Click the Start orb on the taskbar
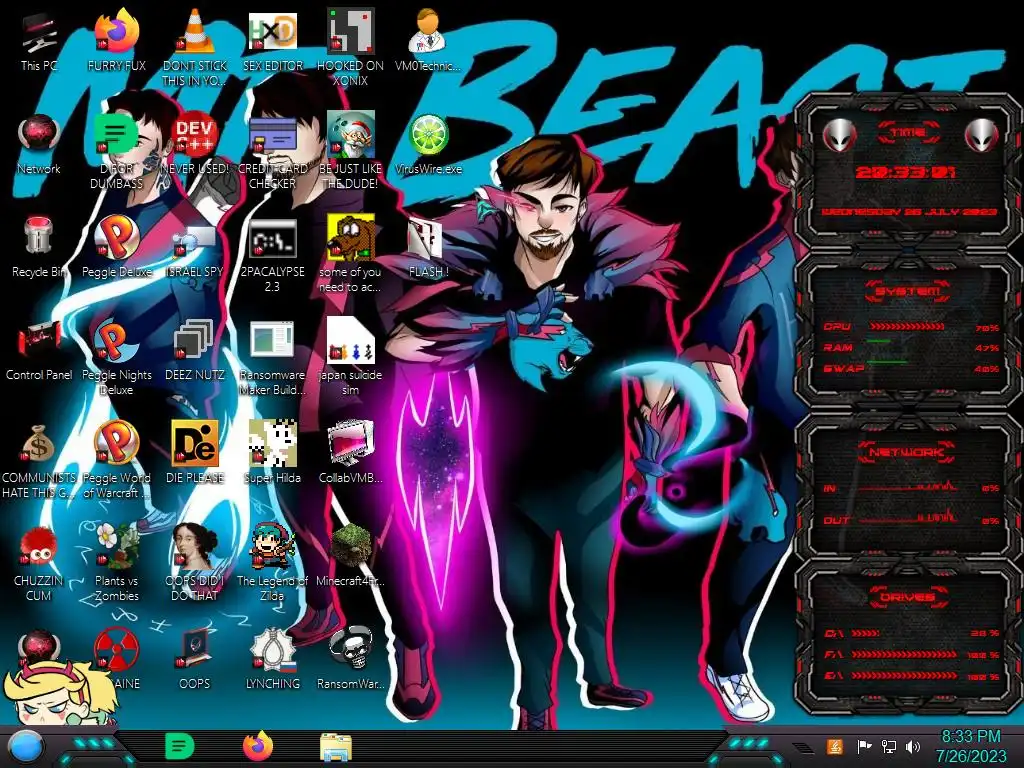This screenshot has width=1024, height=768. point(26,748)
